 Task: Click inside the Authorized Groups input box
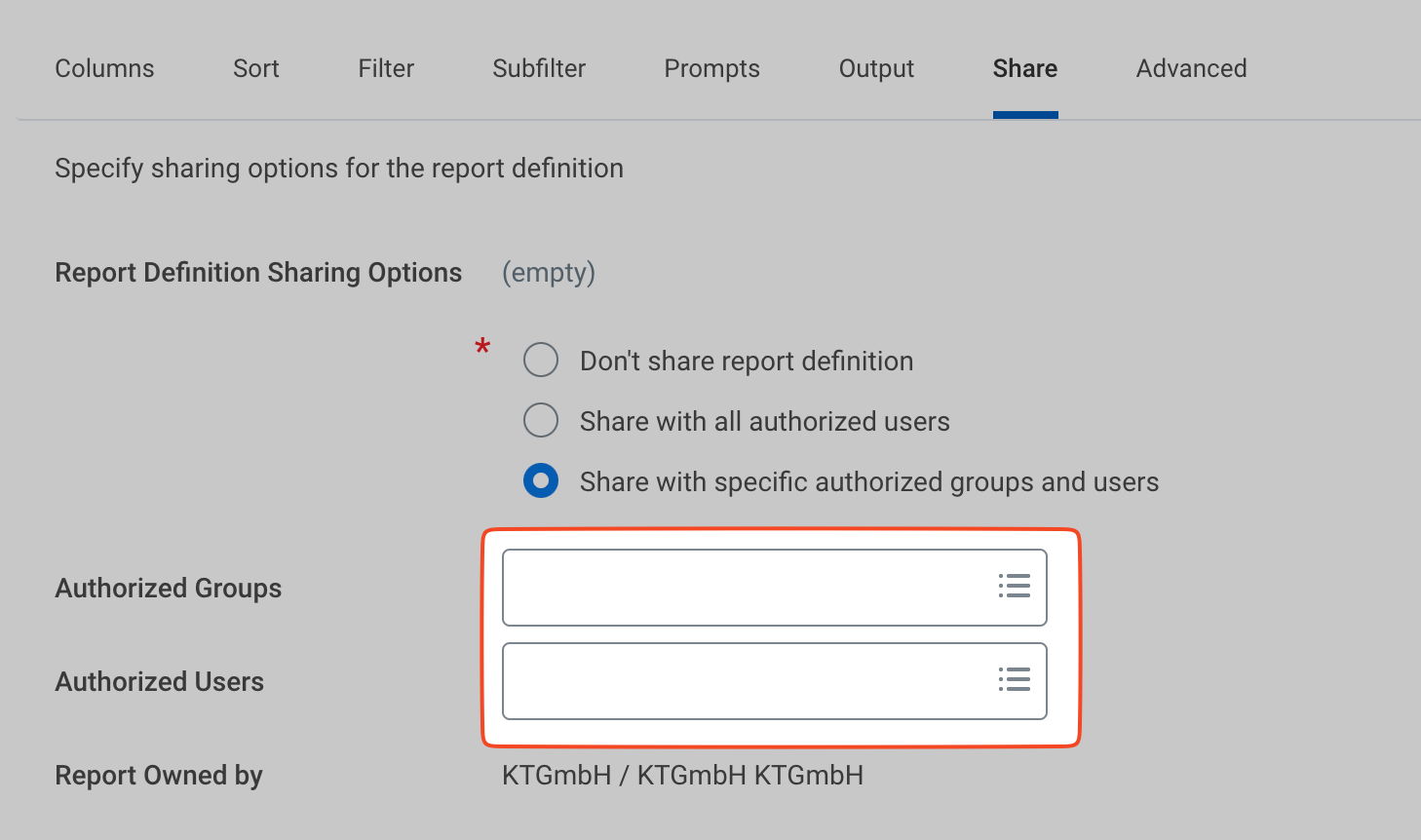(741, 588)
